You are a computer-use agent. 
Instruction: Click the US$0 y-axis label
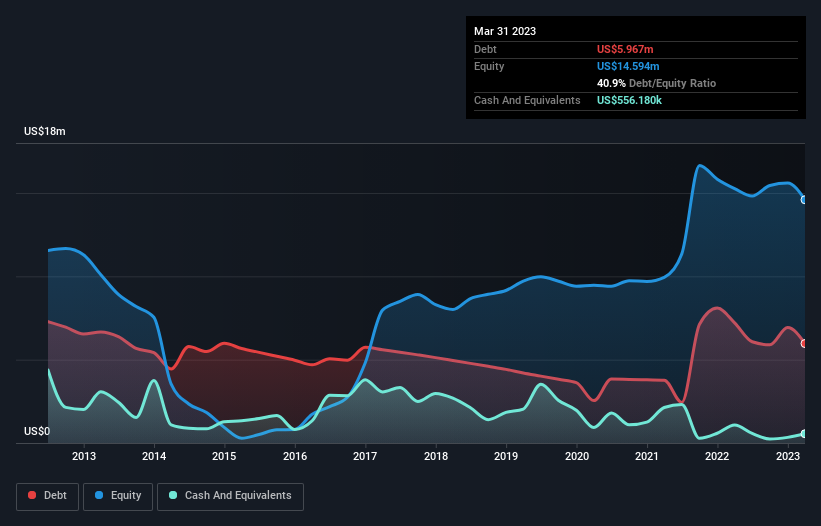37,431
